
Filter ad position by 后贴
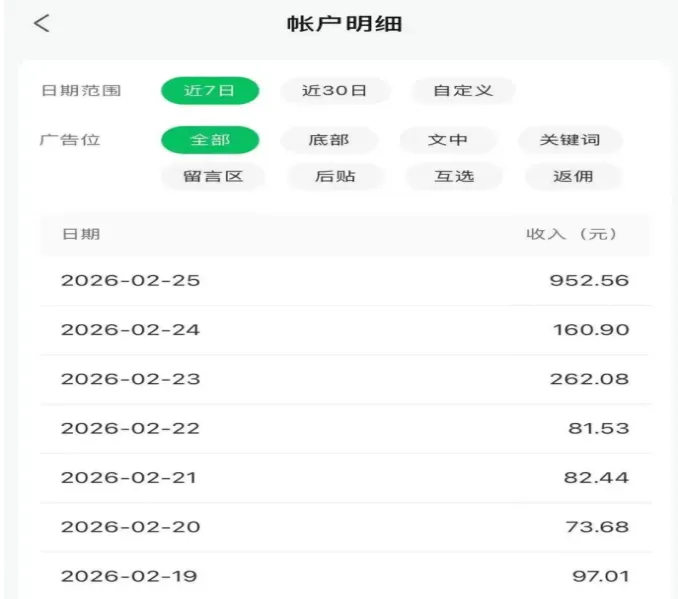click(x=335, y=176)
